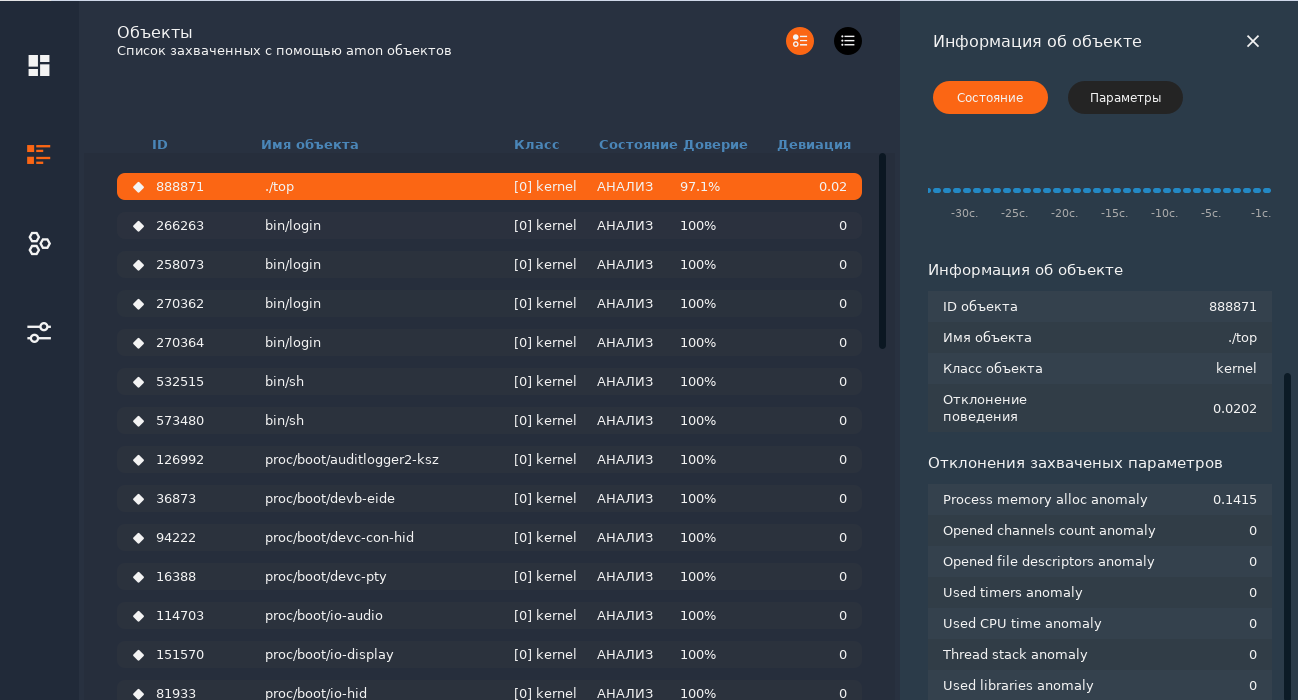The height and width of the screenshot is (700, 1298).
Task: Click diamond icon next to proc/boot/io-audio
Action: (x=139, y=616)
